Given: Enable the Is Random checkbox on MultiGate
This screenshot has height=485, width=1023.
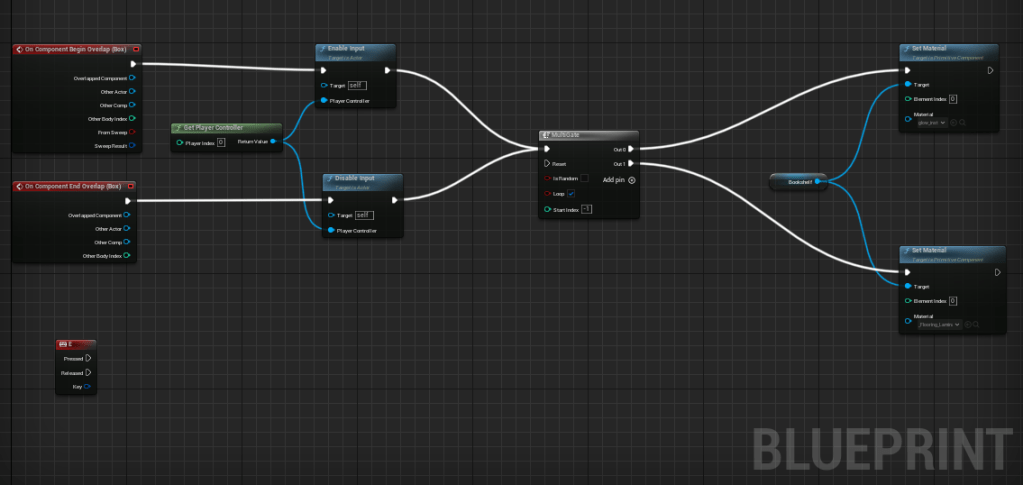Looking at the screenshot, I should tap(584, 178).
